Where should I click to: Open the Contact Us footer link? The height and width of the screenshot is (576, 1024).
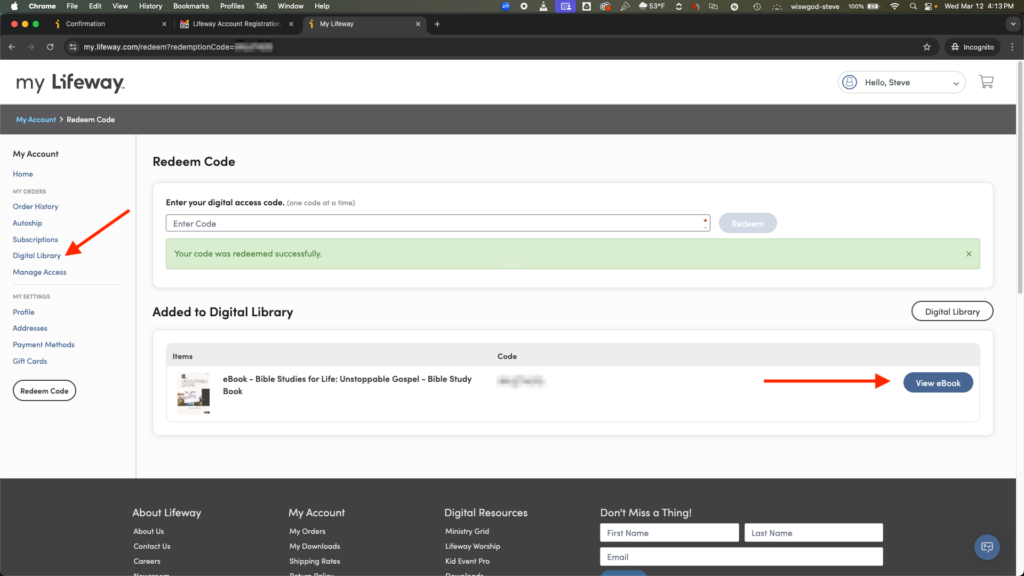coord(152,547)
